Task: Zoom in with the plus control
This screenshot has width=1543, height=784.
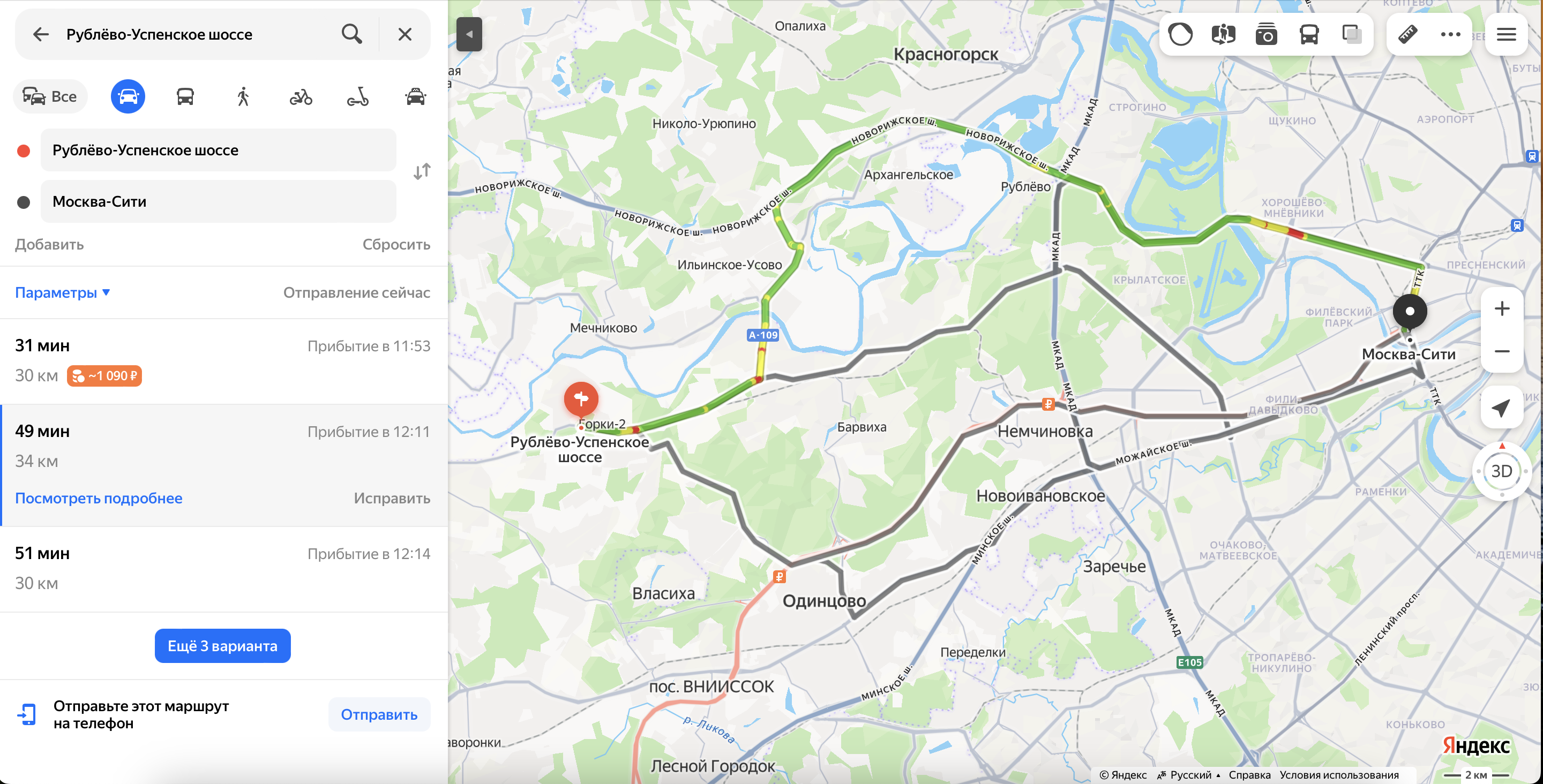Action: 1501,309
